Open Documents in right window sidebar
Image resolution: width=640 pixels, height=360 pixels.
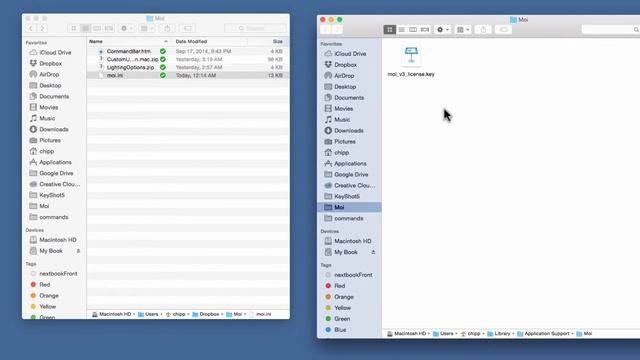point(349,98)
